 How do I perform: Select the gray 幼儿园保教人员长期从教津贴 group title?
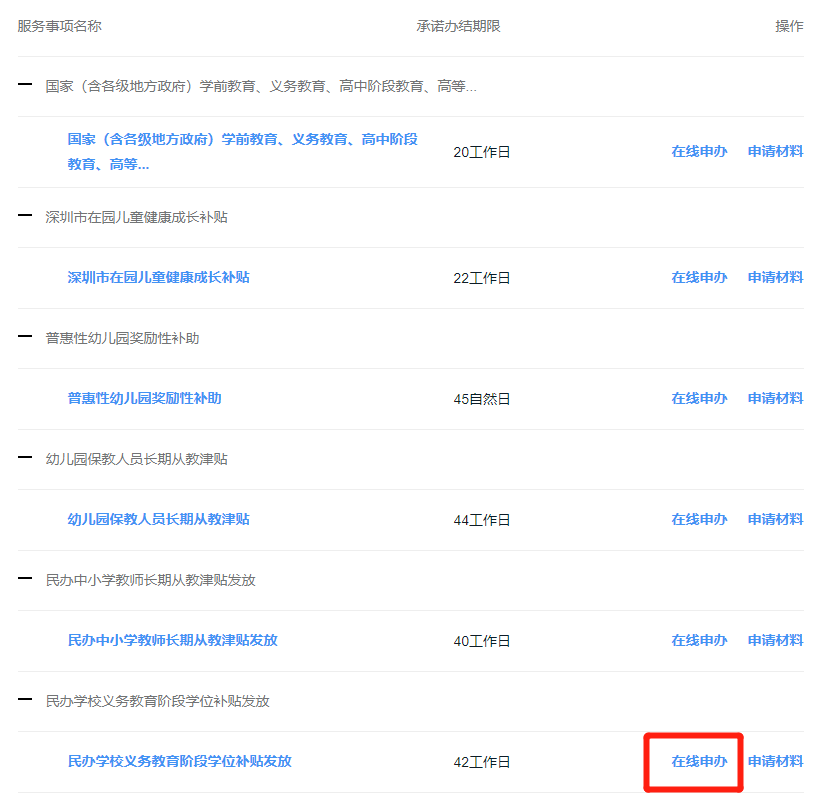136,459
